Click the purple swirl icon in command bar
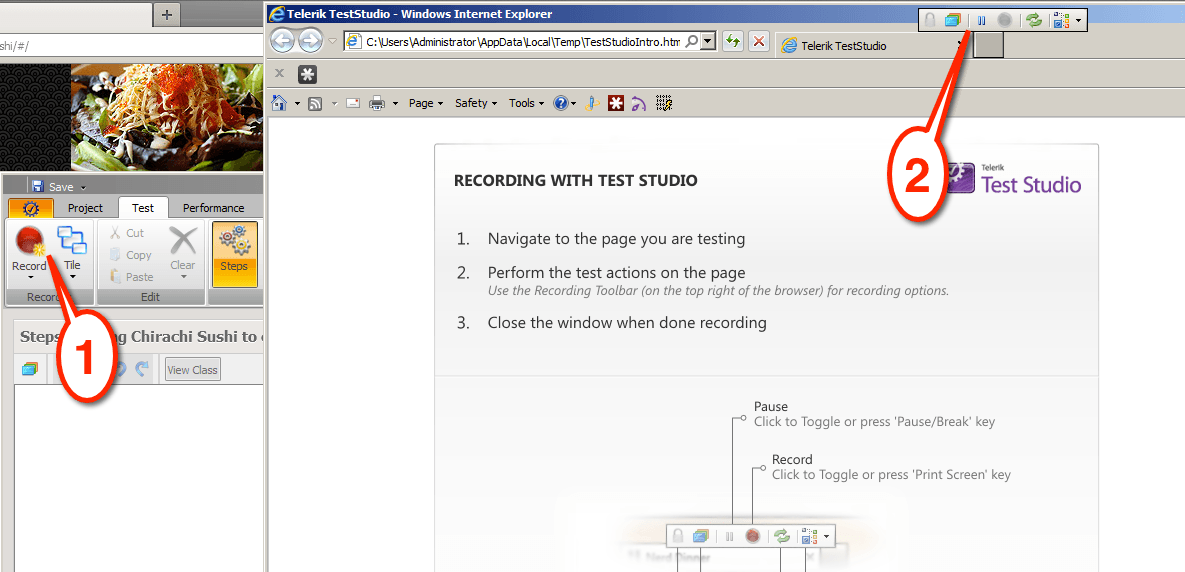Viewport: 1185px width, 572px height. pyautogui.click(x=639, y=104)
